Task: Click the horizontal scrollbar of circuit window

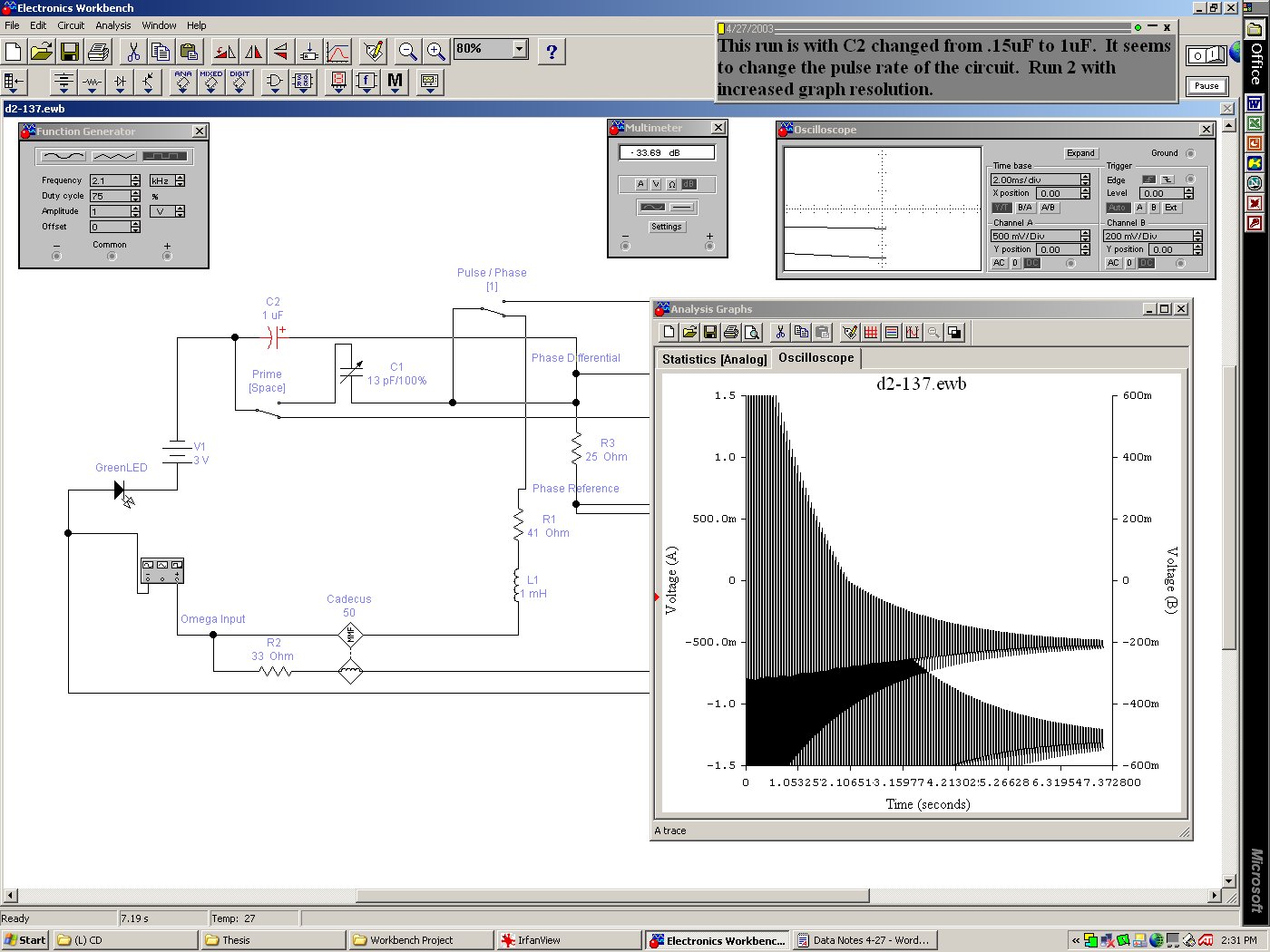Action: click(x=613, y=896)
